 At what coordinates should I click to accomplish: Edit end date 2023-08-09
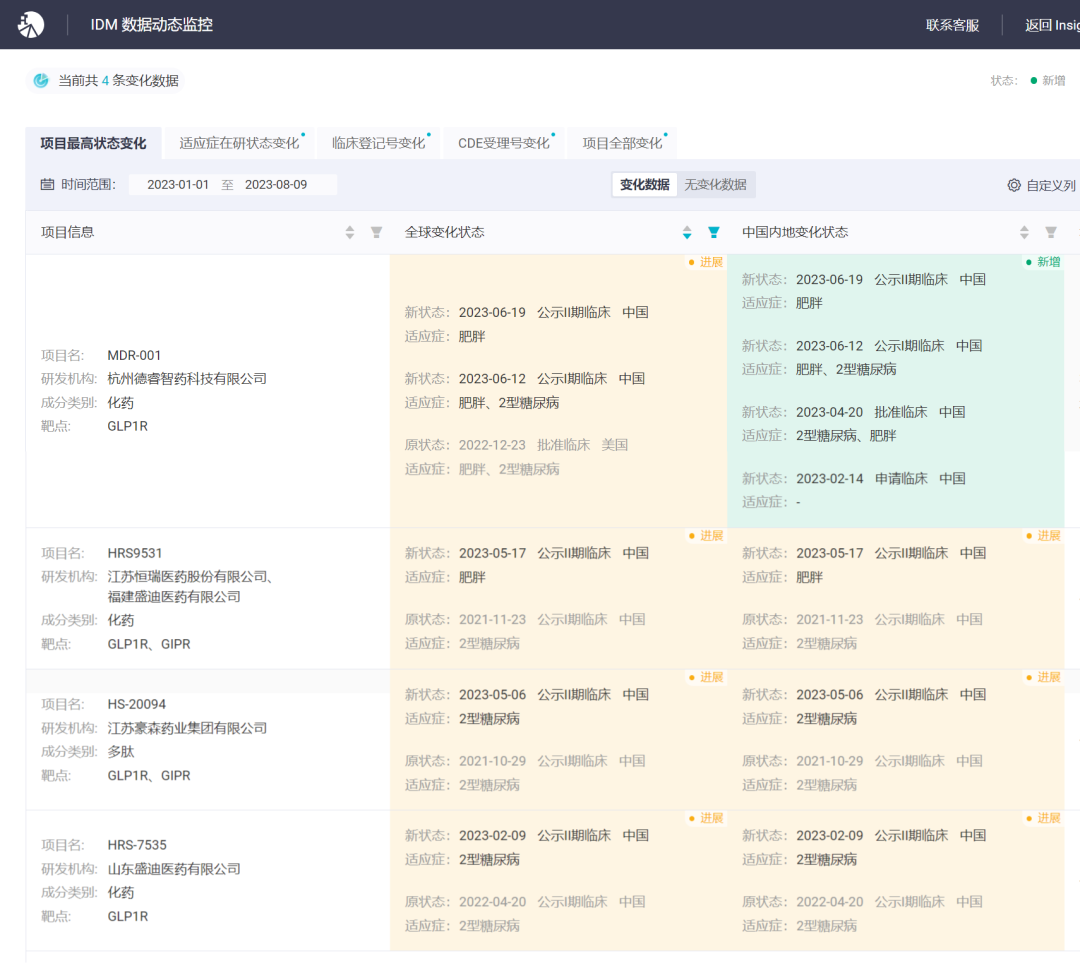276,185
